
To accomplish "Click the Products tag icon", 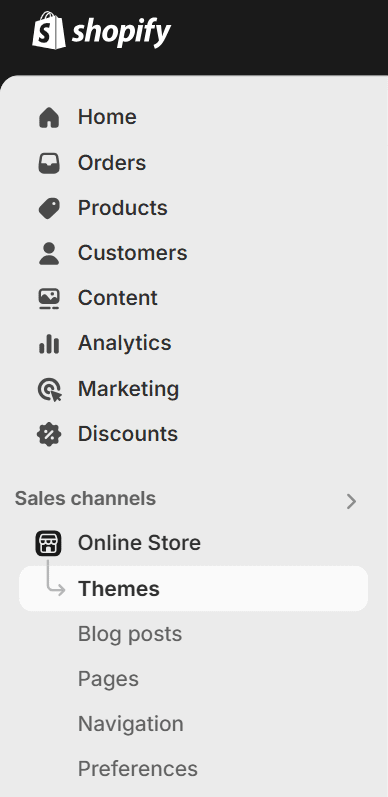I will [49, 208].
